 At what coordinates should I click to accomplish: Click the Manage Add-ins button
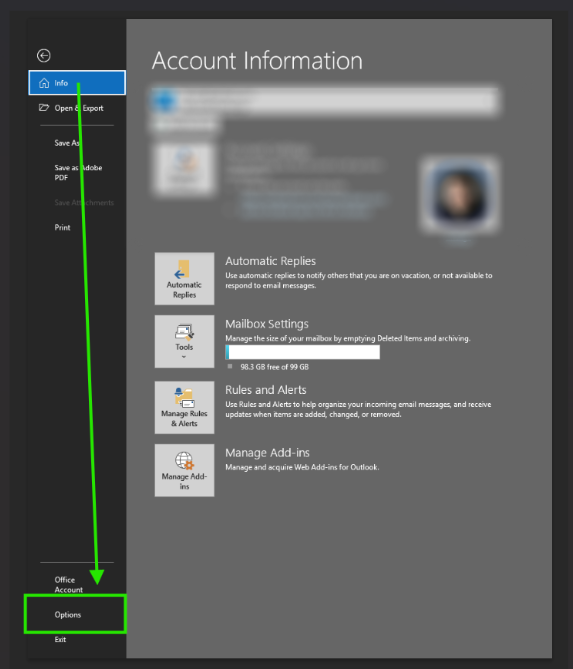184,470
